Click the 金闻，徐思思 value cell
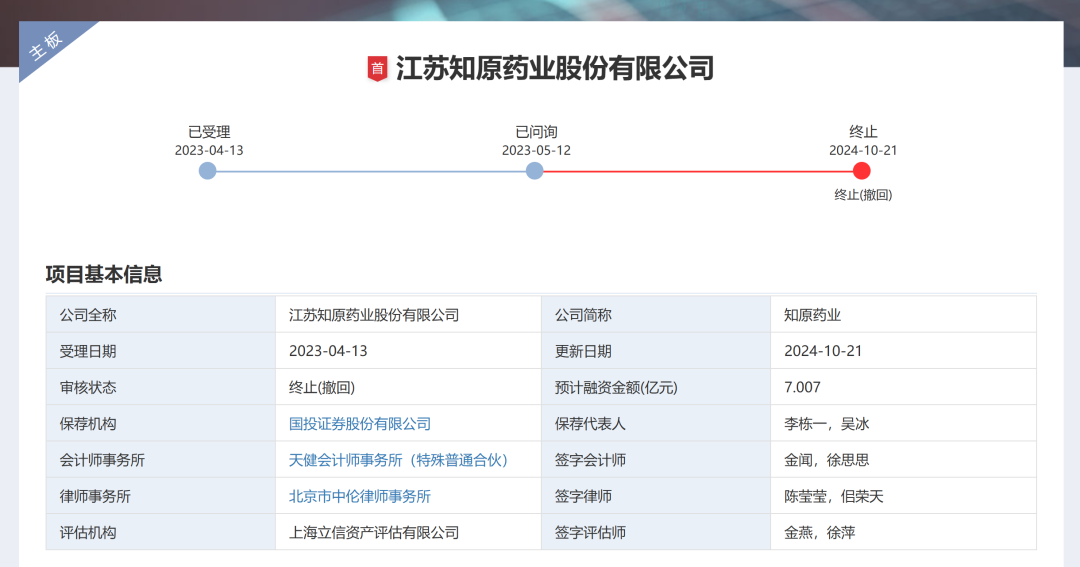 (903, 460)
